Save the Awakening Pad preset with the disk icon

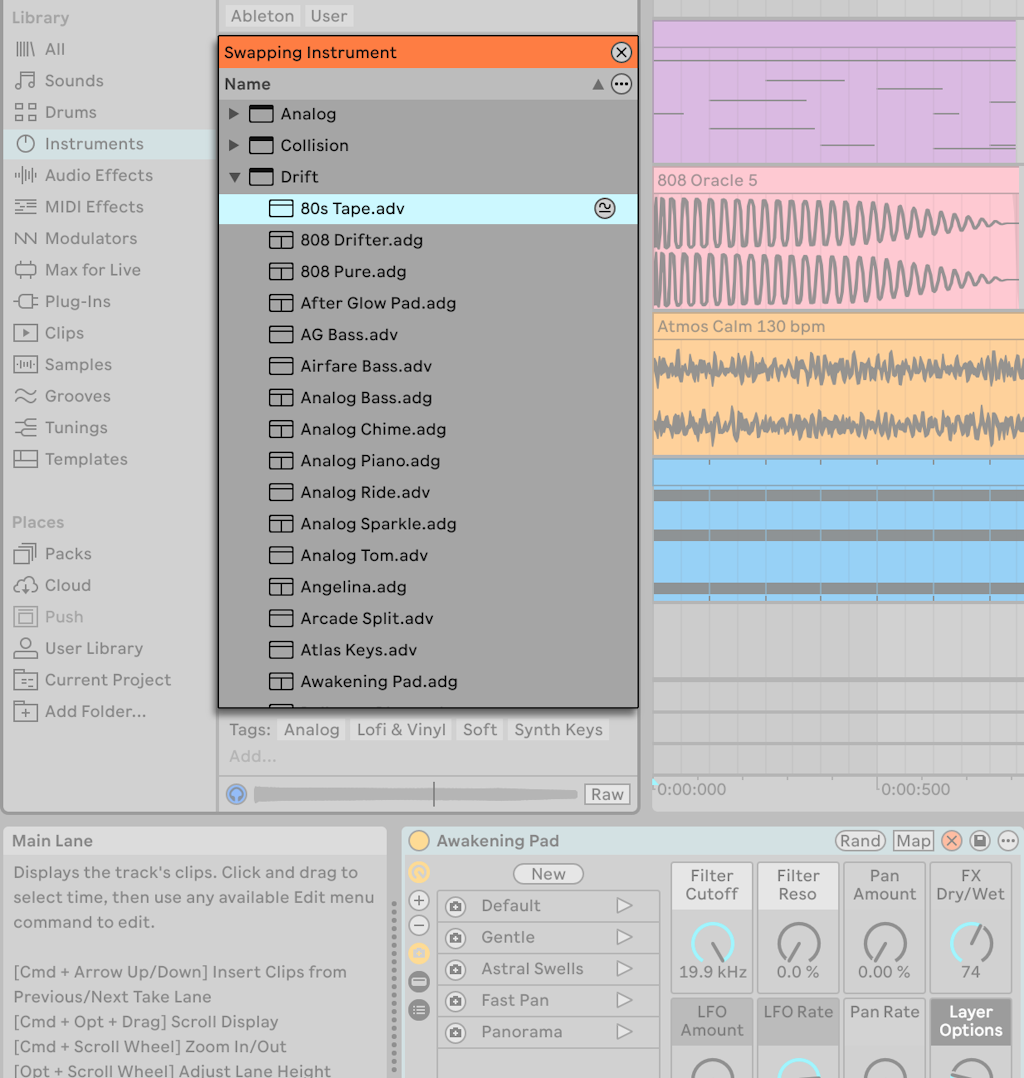[x=981, y=841]
